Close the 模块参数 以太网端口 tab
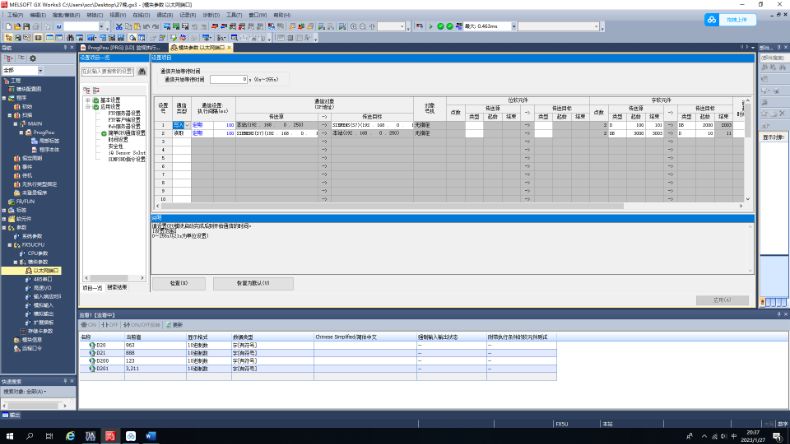The height and width of the screenshot is (444, 790). pos(229,47)
